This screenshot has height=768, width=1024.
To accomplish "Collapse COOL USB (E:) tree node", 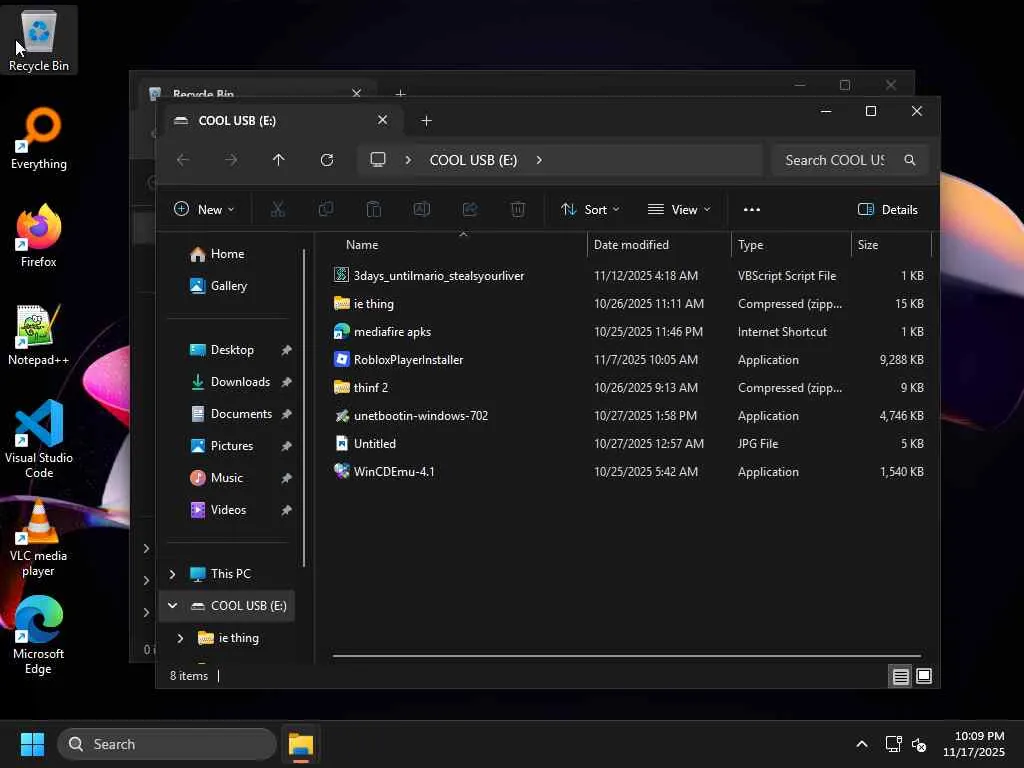I will tap(172, 606).
